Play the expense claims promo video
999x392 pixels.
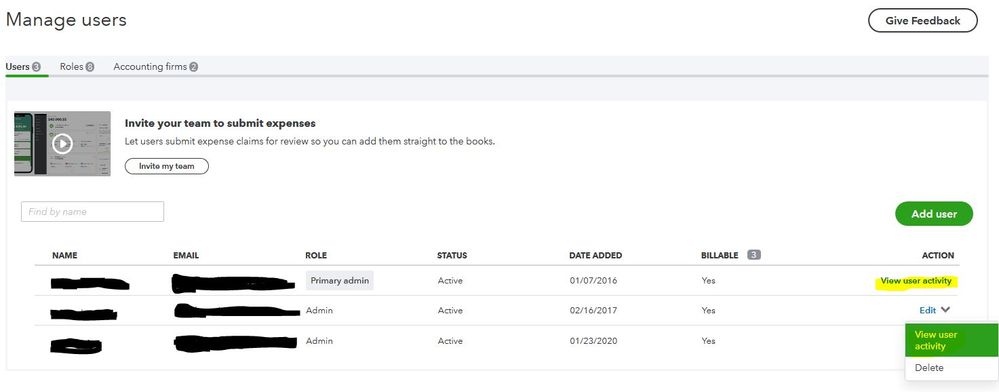pyautogui.click(x=62, y=143)
